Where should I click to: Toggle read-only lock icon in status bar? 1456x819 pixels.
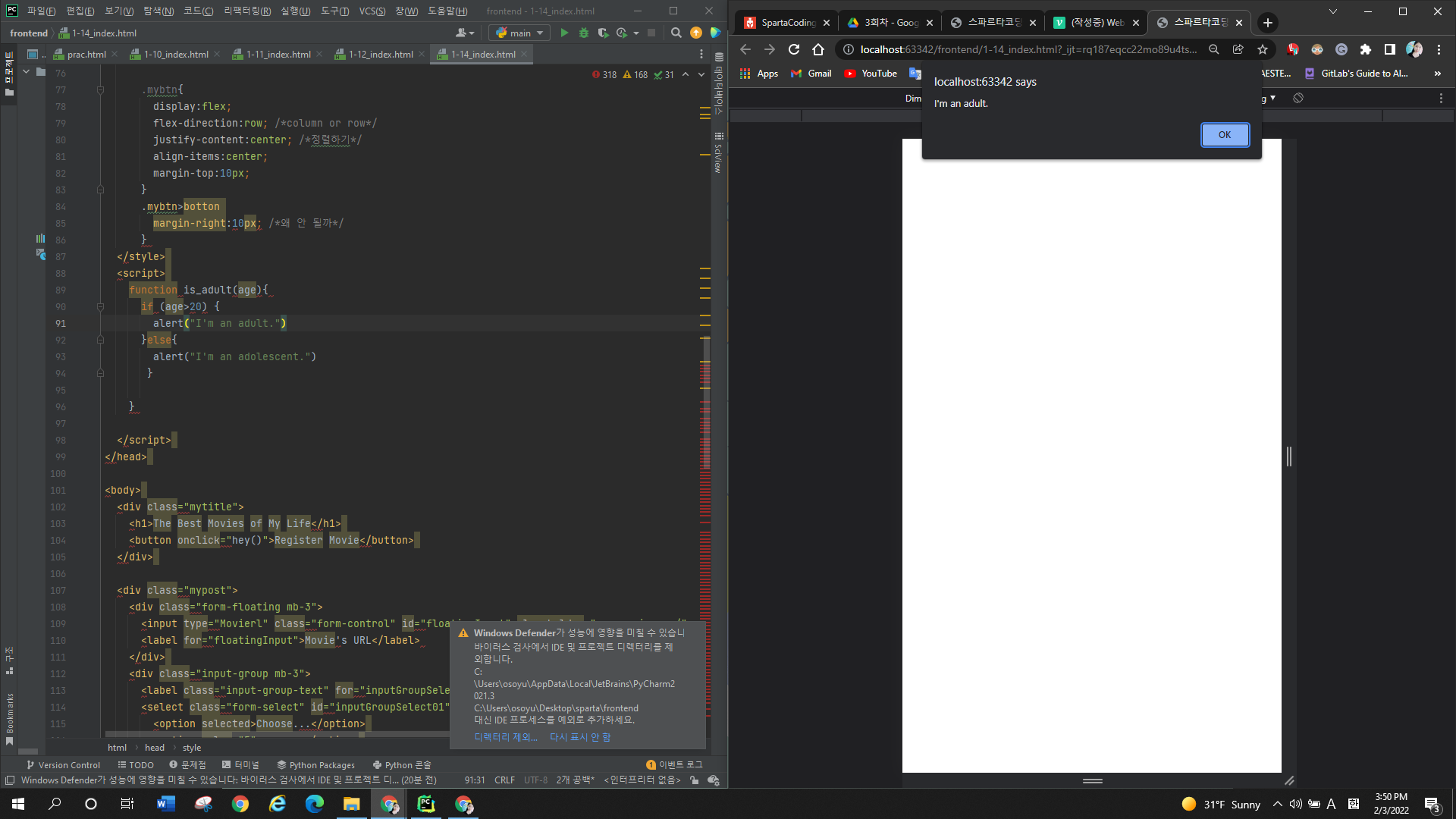tap(695, 780)
